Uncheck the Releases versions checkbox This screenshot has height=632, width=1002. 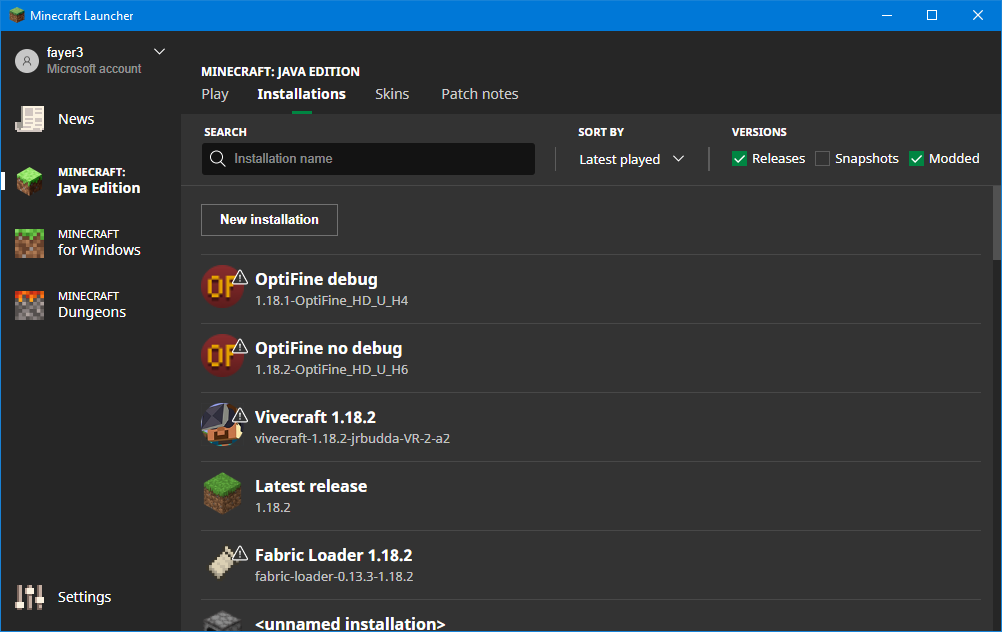pos(740,159)
